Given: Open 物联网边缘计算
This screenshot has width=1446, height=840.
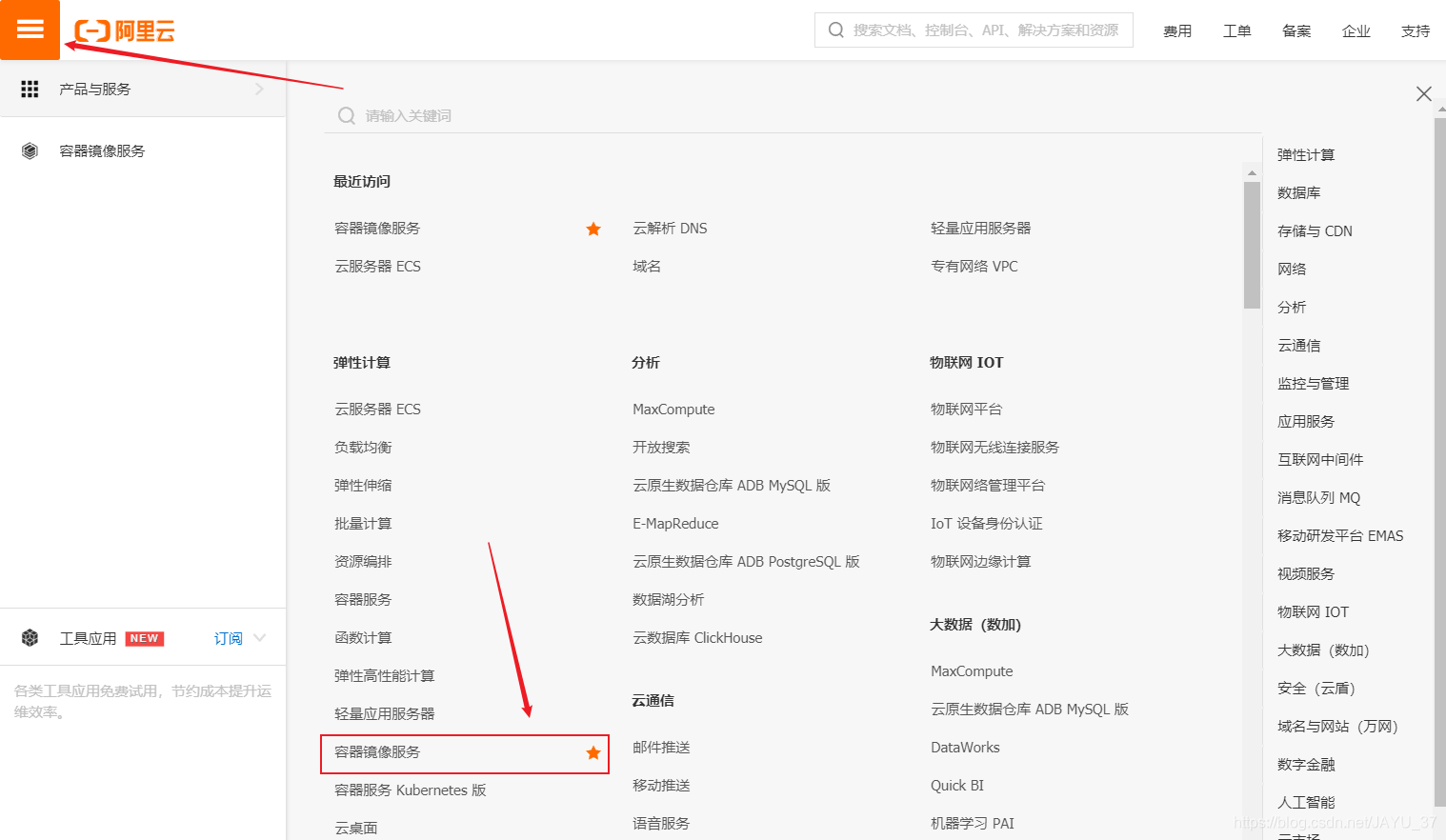Looking at the screenshot, I should click(980, 562).
